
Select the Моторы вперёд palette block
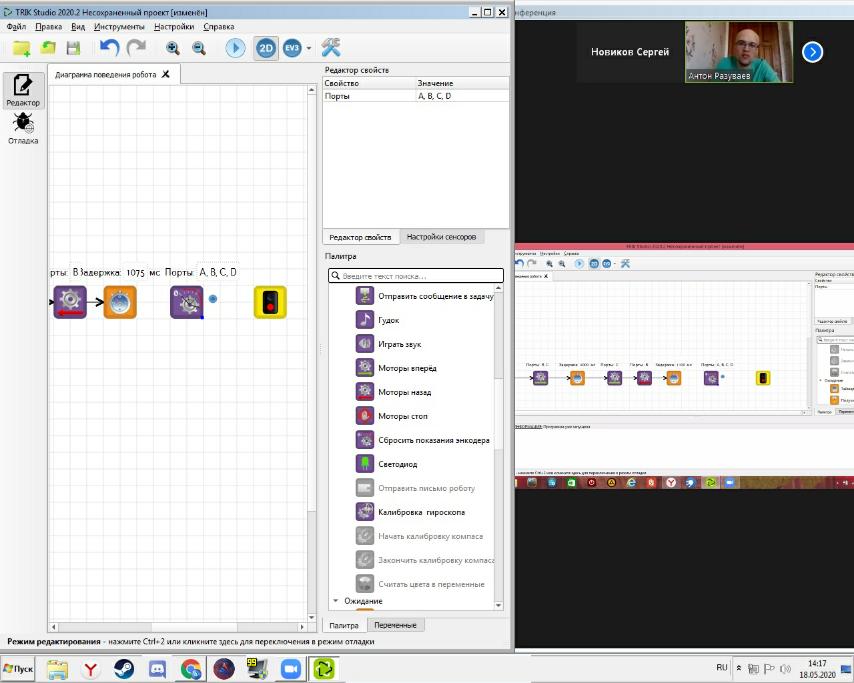click(407, 368)
